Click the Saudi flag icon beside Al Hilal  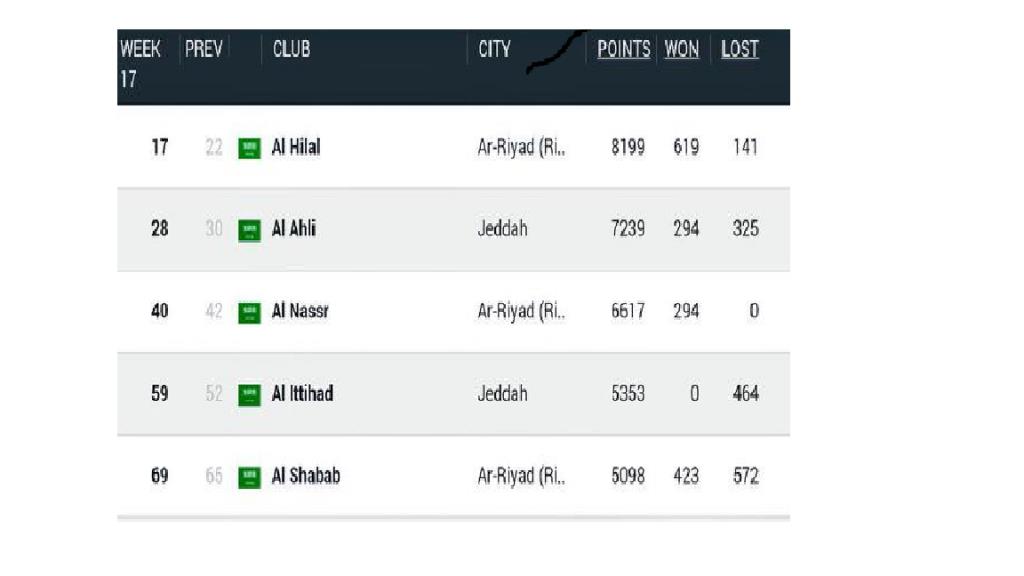tap(249, 149)
